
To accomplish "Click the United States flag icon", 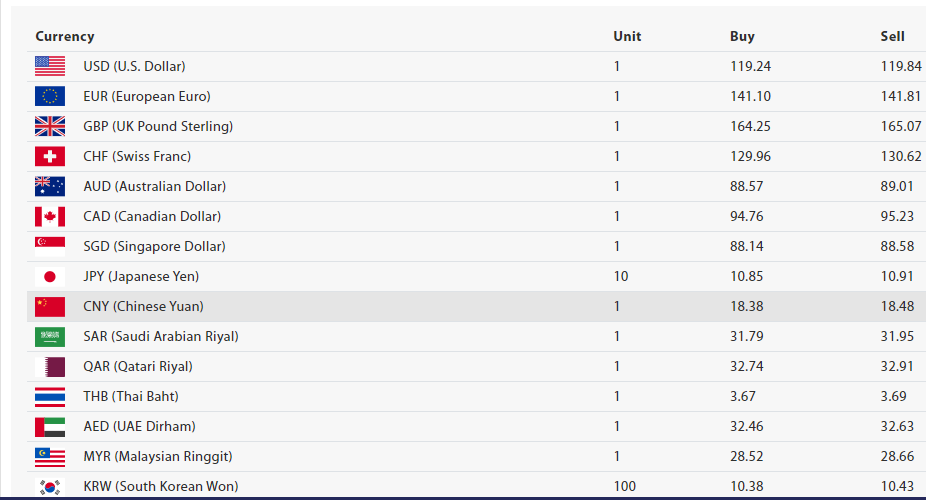I will tap(50, 66).
